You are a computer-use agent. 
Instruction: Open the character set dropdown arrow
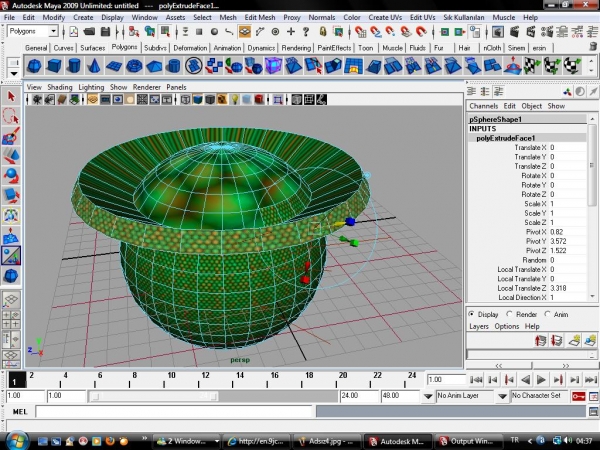[502, 396]
